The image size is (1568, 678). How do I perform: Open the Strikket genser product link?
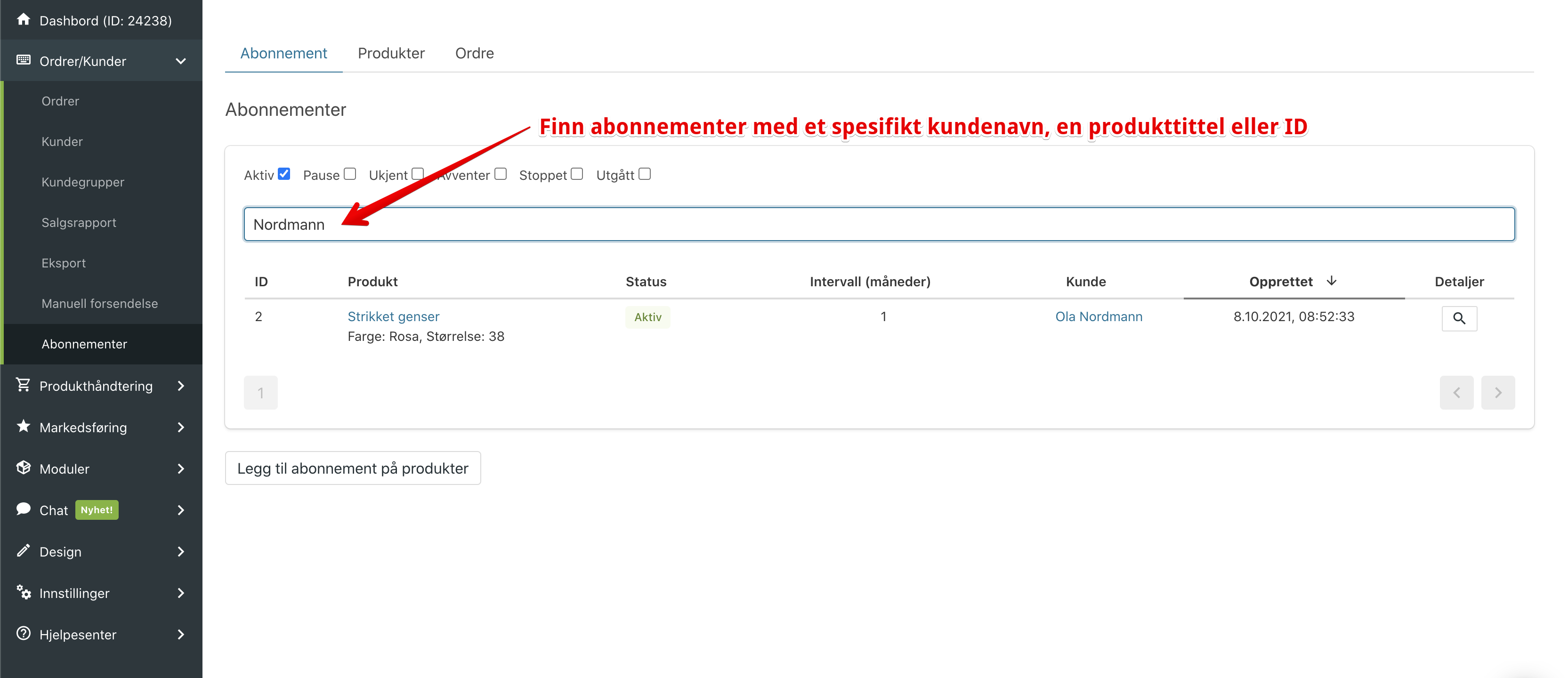click(393, 316)
